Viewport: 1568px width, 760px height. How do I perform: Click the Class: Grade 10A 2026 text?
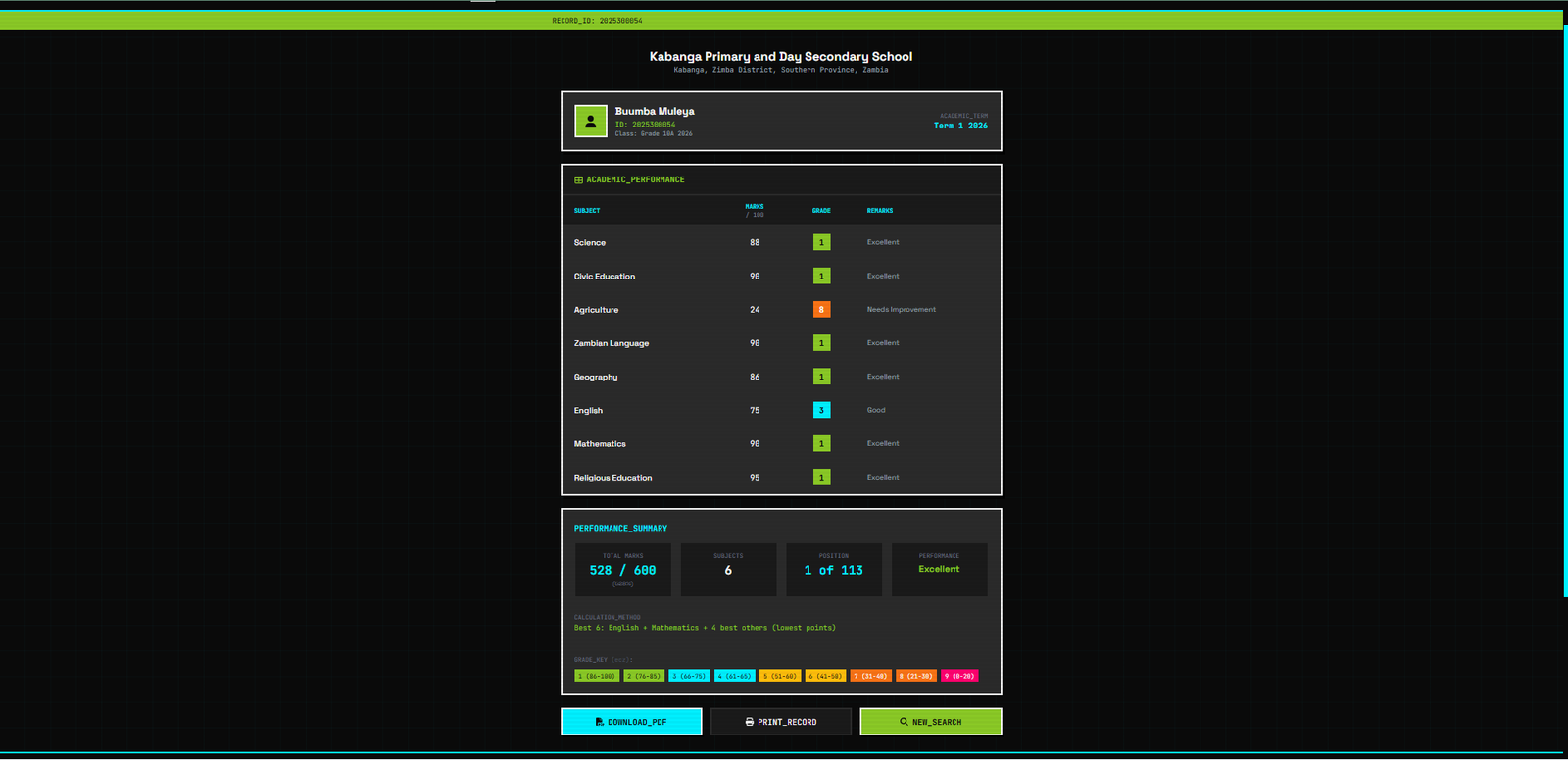coord(654,133)
